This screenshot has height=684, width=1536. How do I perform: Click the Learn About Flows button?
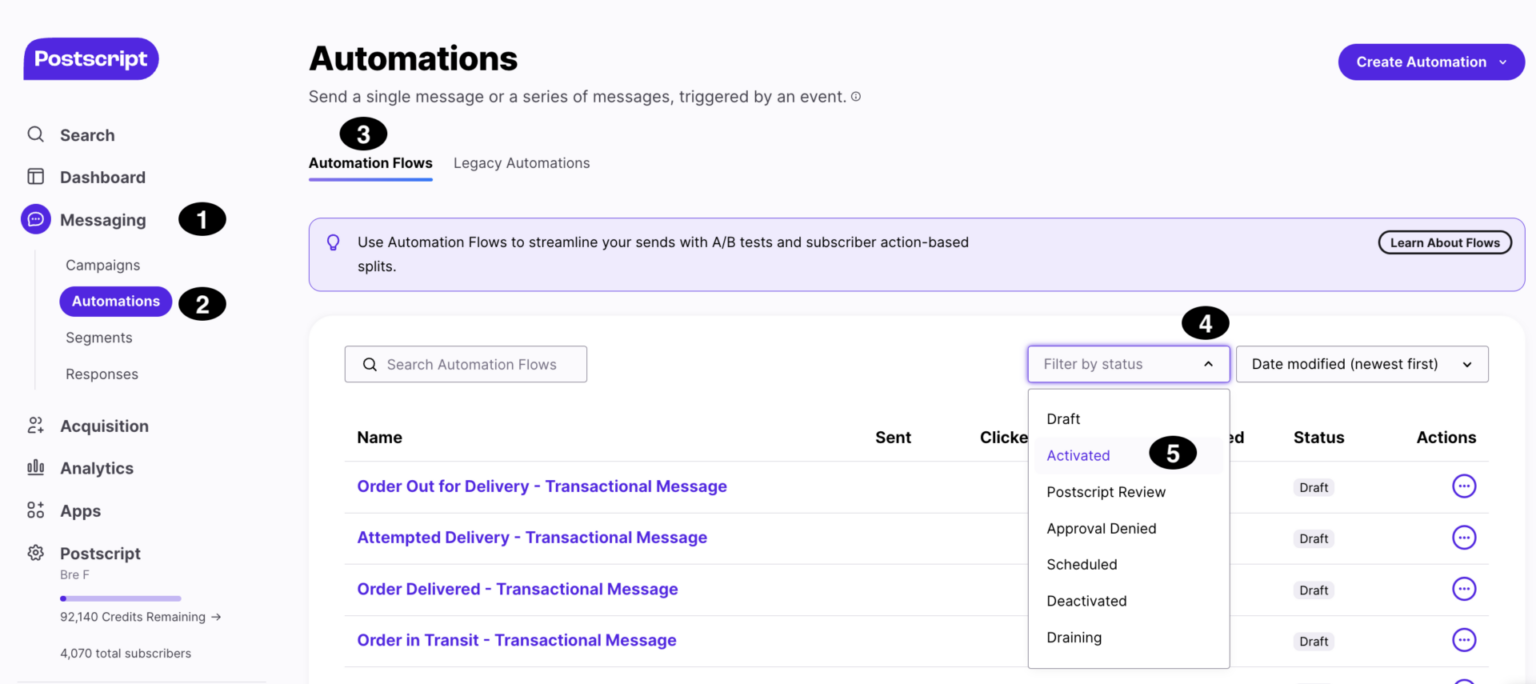coord(1445,241)
